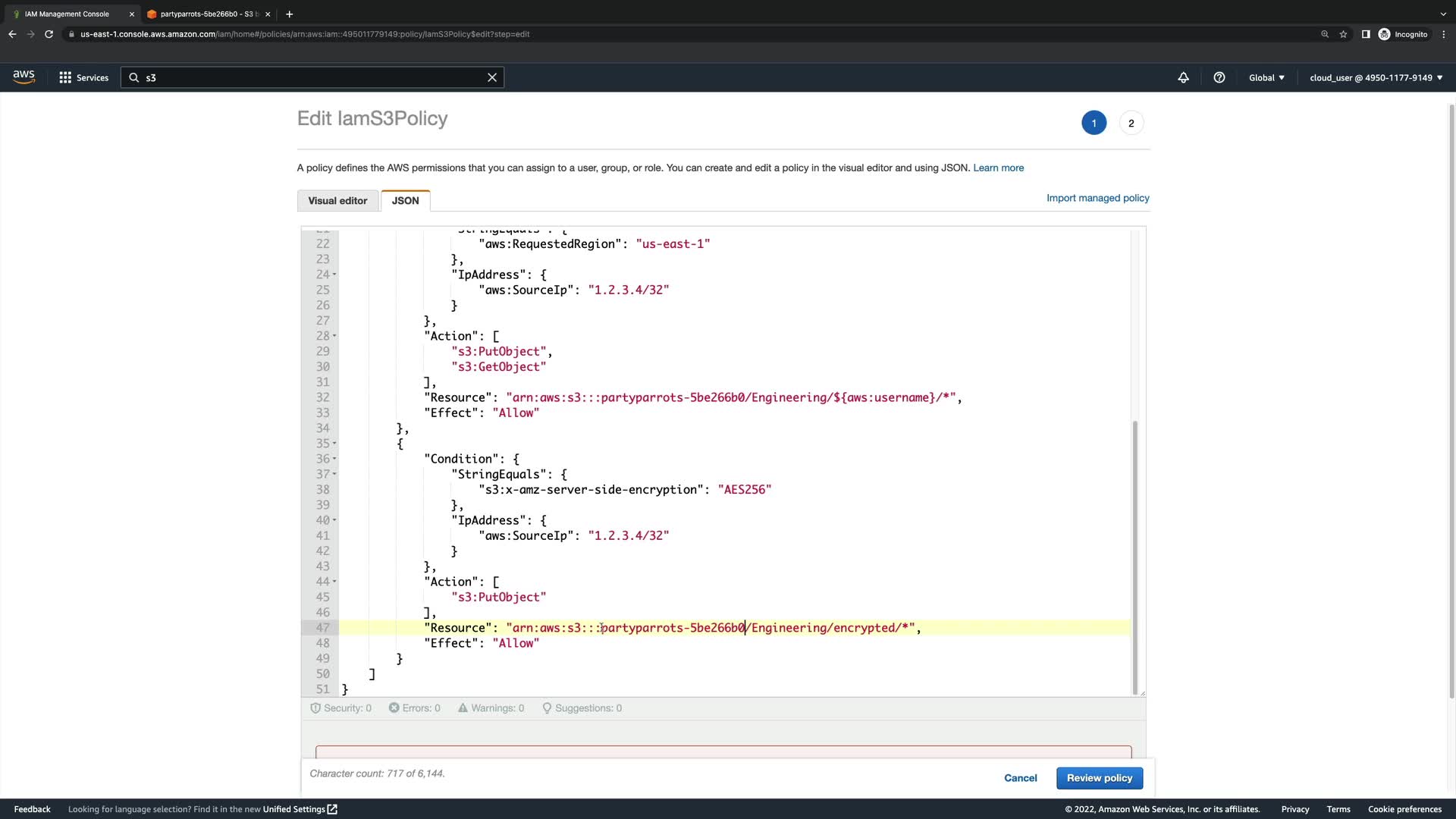Click Import managed policy link

coord(1097,198)
